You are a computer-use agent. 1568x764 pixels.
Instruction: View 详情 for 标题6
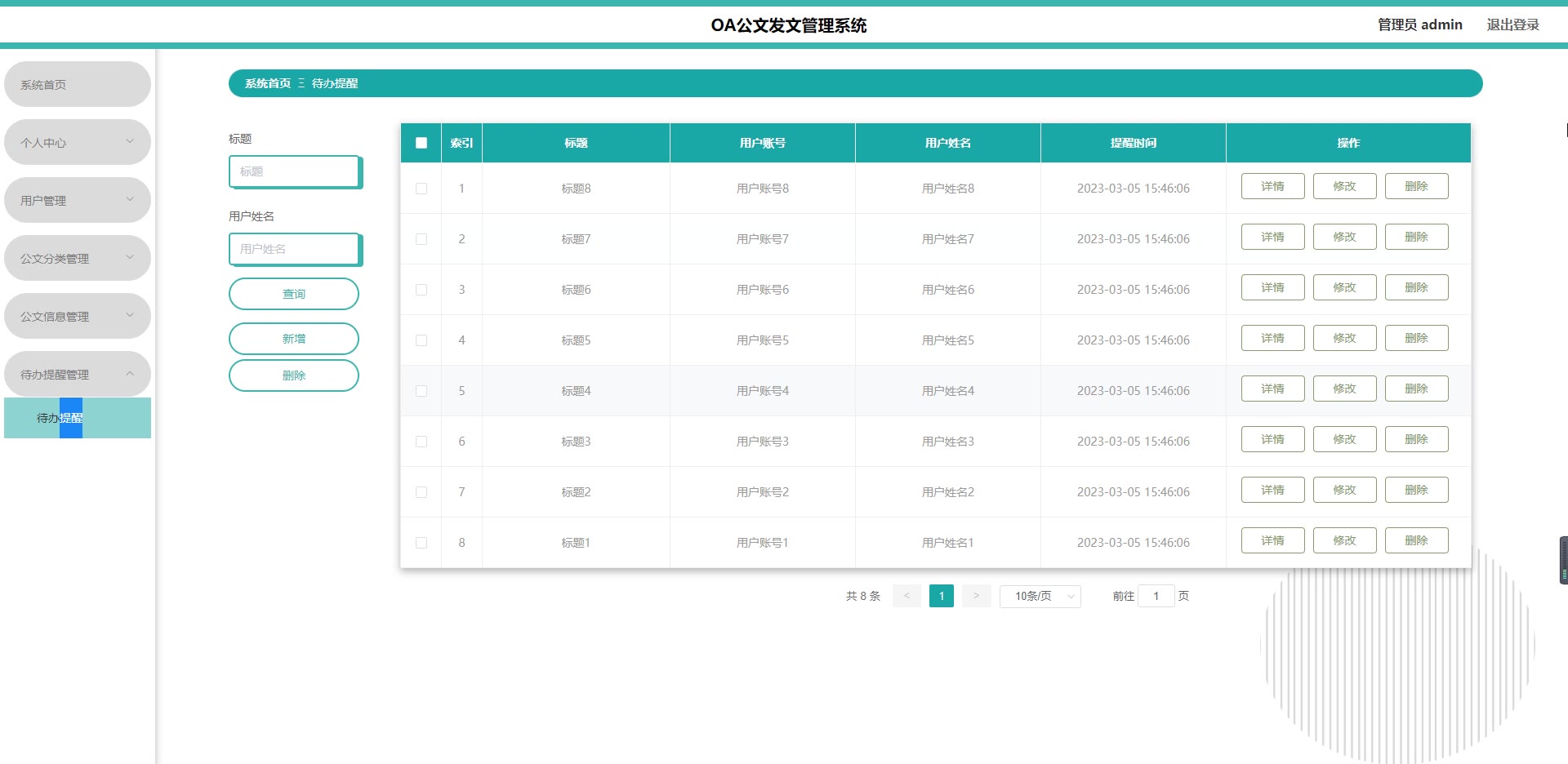click(x=1272, y=287)
